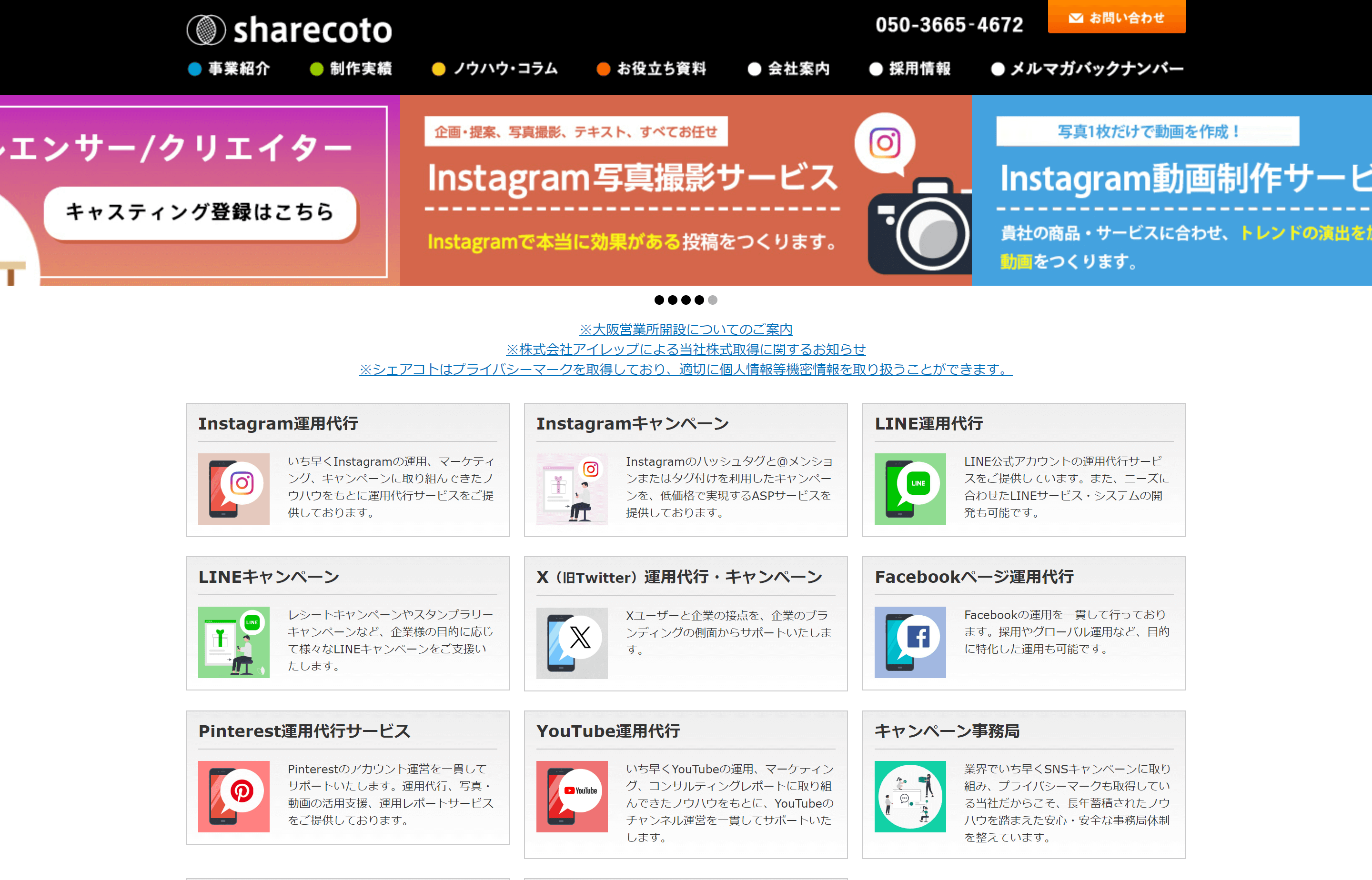Open the お役立ち資料 menu
This screenshot has width=1372, height=880.
tap(652, 69)
